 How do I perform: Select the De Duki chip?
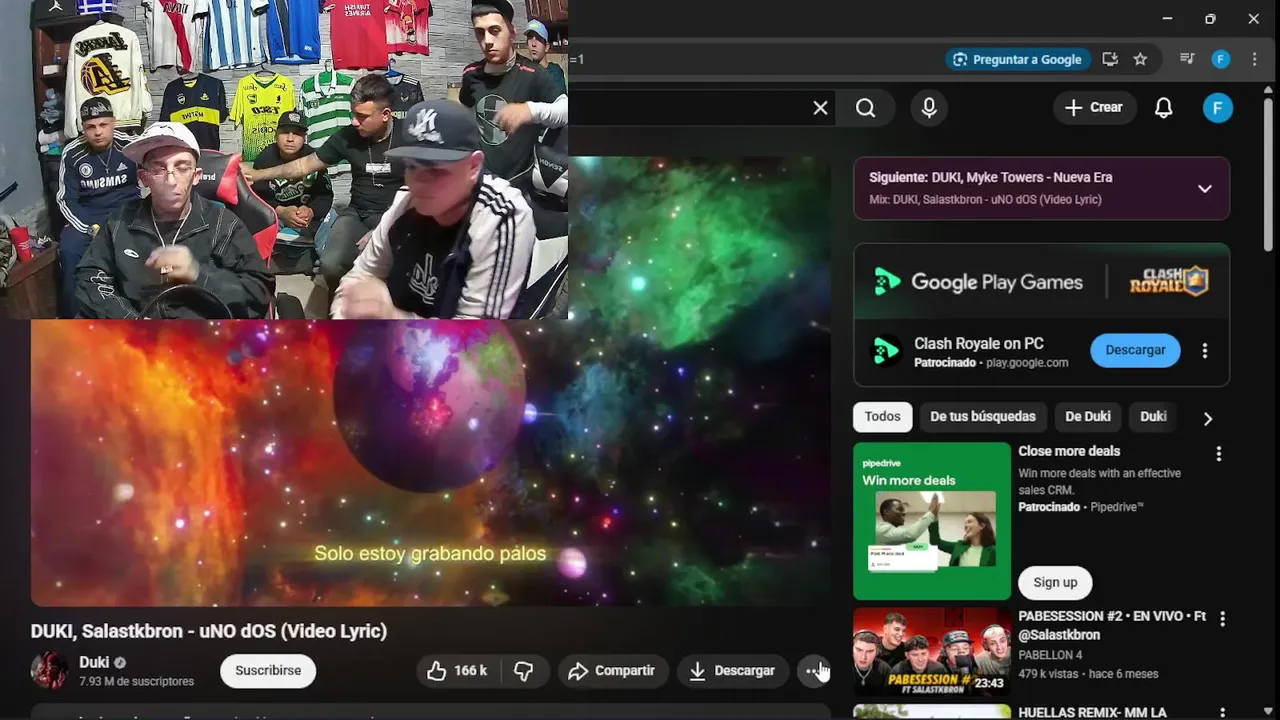coord(1088,417)
